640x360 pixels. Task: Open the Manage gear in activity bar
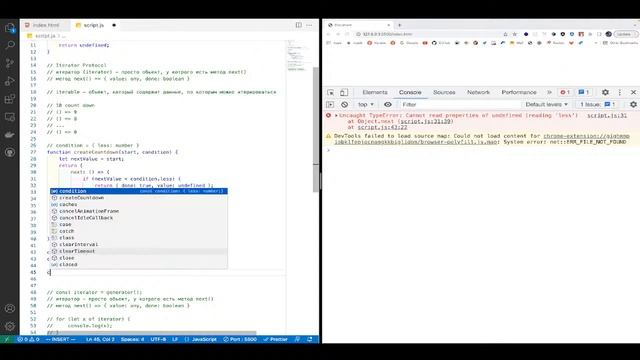click(9, 326)
